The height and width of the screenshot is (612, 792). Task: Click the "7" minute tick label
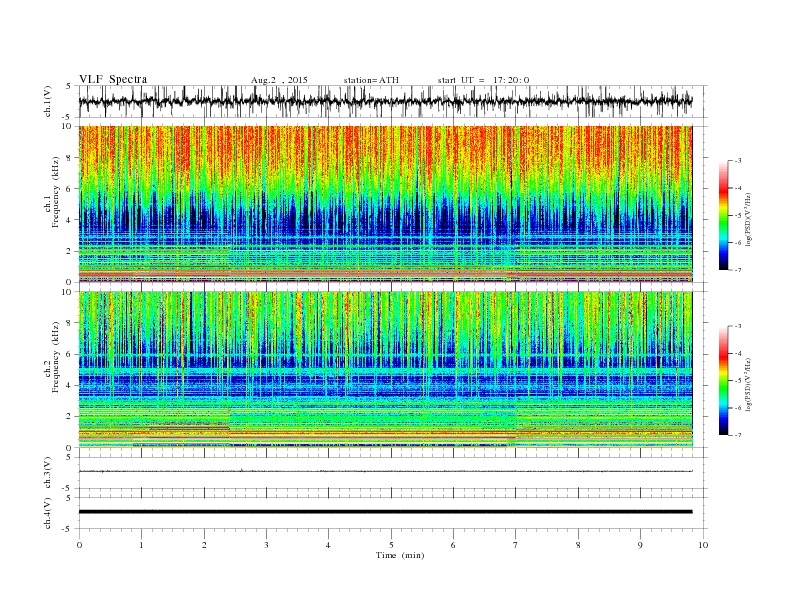[516, 545]
